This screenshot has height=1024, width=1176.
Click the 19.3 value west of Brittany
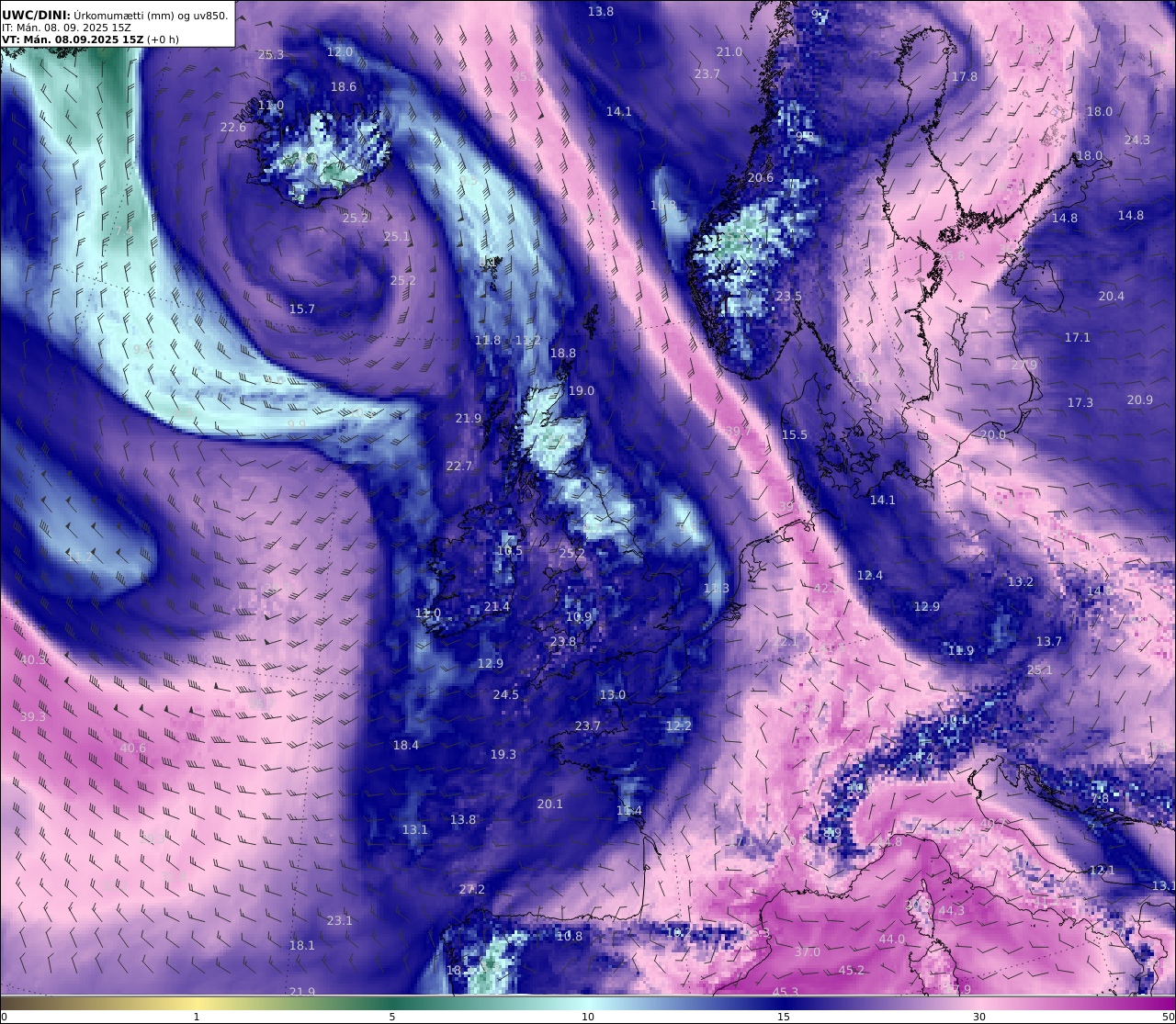[503, 755]
